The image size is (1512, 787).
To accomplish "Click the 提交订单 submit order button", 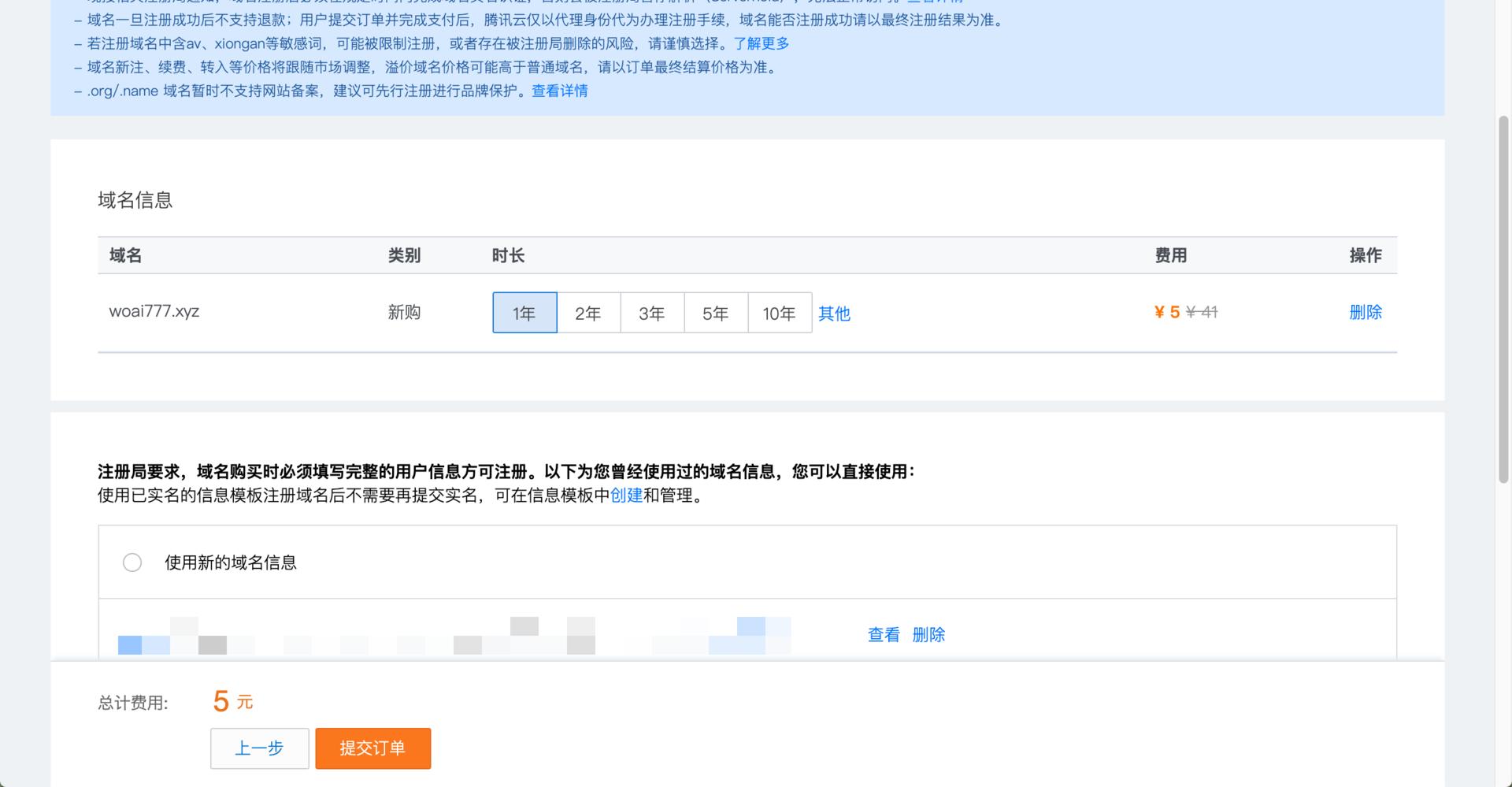I will coord(372,748).
